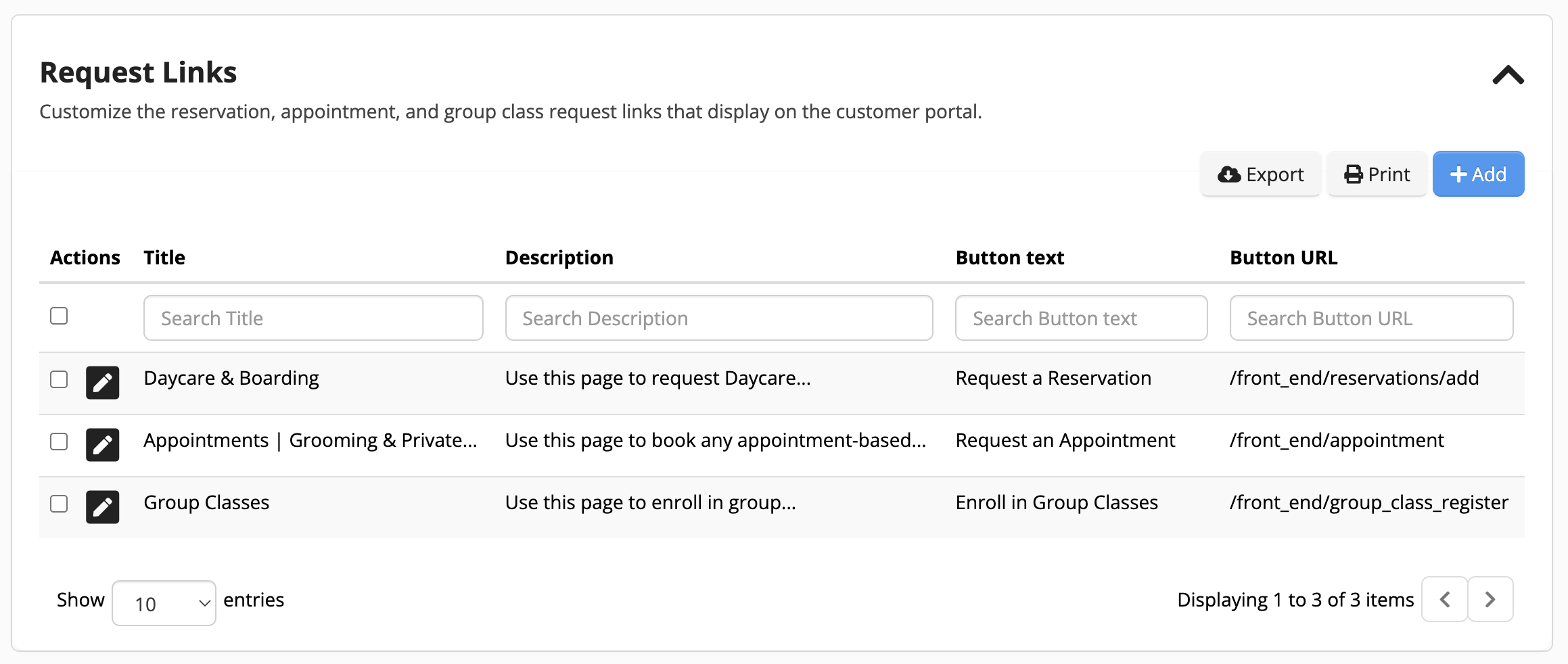Viewport: 1568px width, 664px height.
Task: Edit the Appointments | Grooming & Private link
Action: (x=102, y=444)
